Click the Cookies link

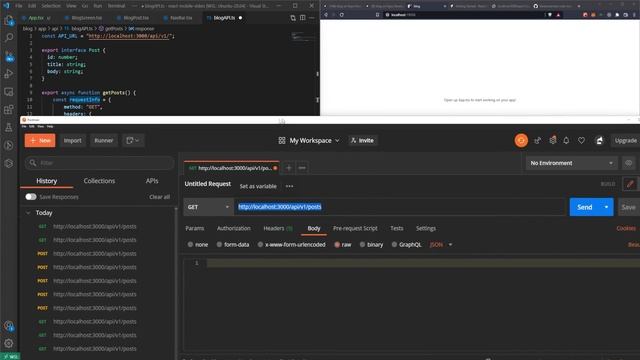click(x=626, y=228)
